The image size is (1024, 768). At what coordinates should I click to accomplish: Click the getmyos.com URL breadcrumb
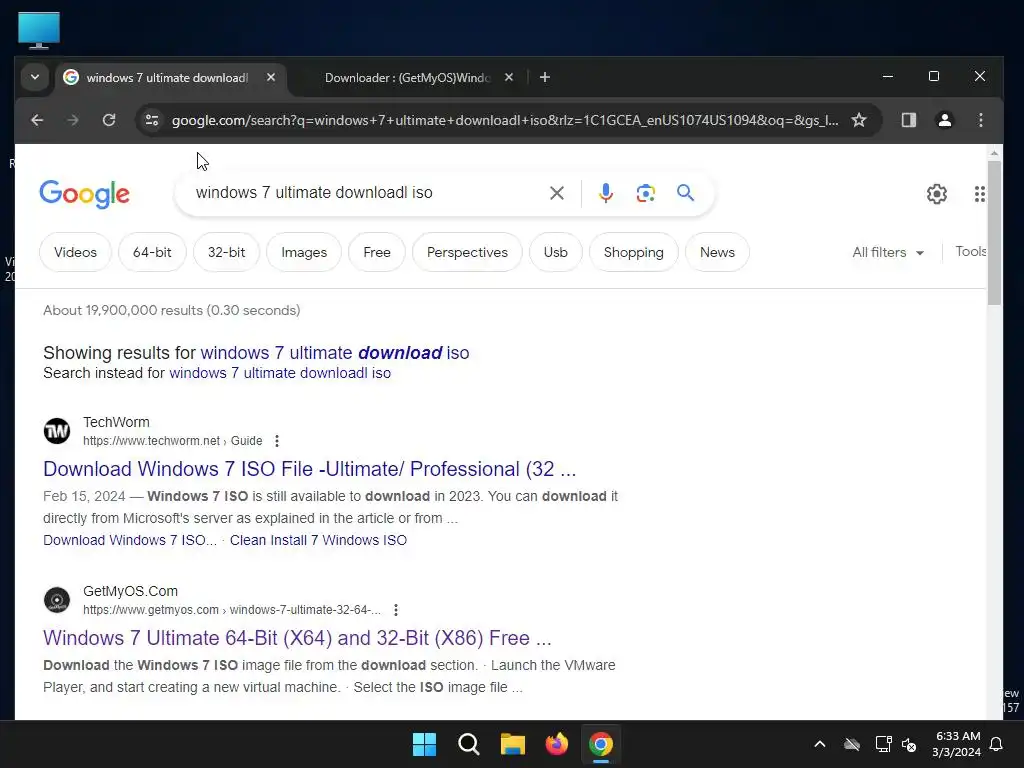coord(232,610)
